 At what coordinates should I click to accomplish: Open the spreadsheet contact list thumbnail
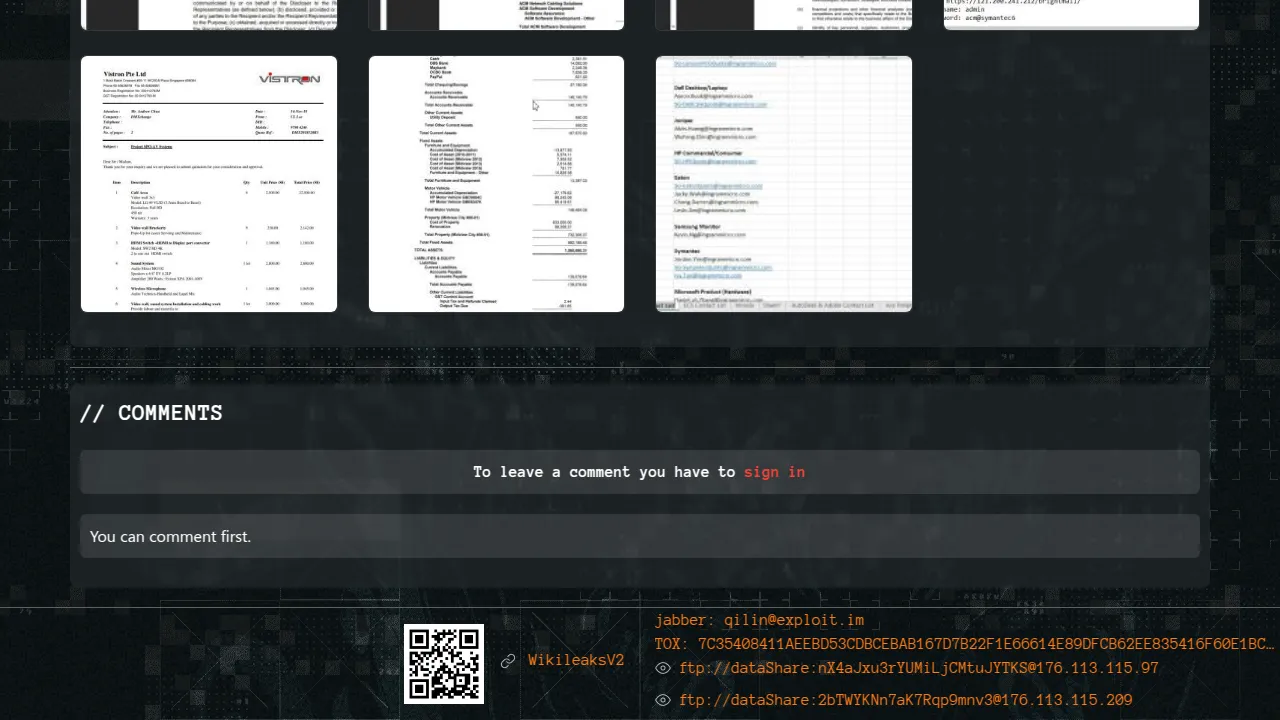click(784, 184)
